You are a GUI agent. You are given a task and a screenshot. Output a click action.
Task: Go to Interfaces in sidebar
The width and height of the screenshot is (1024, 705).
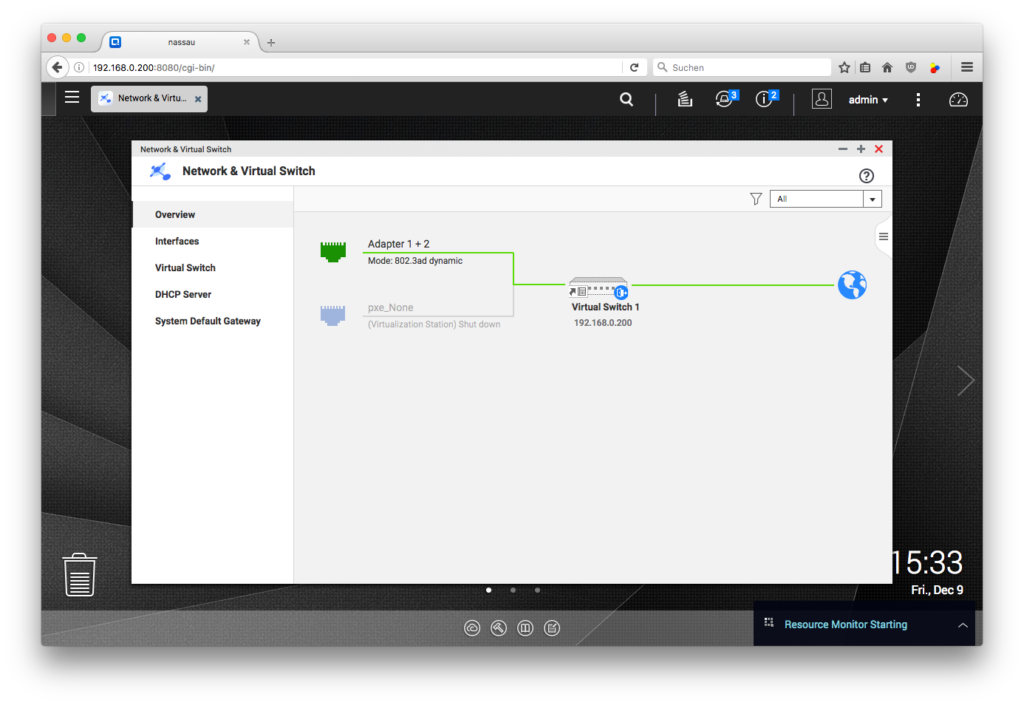(x=177, y=241)
